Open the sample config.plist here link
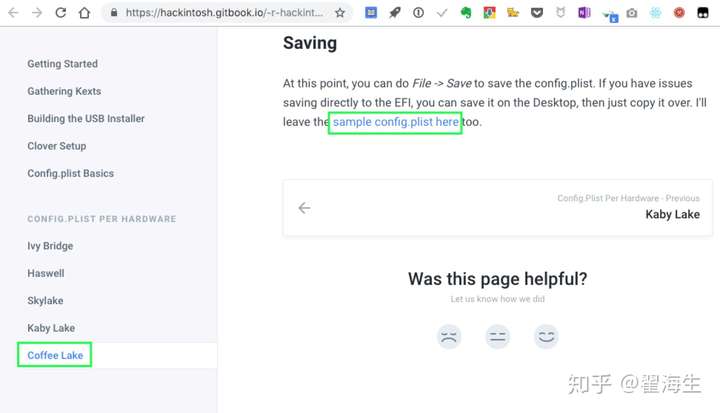 395,122
